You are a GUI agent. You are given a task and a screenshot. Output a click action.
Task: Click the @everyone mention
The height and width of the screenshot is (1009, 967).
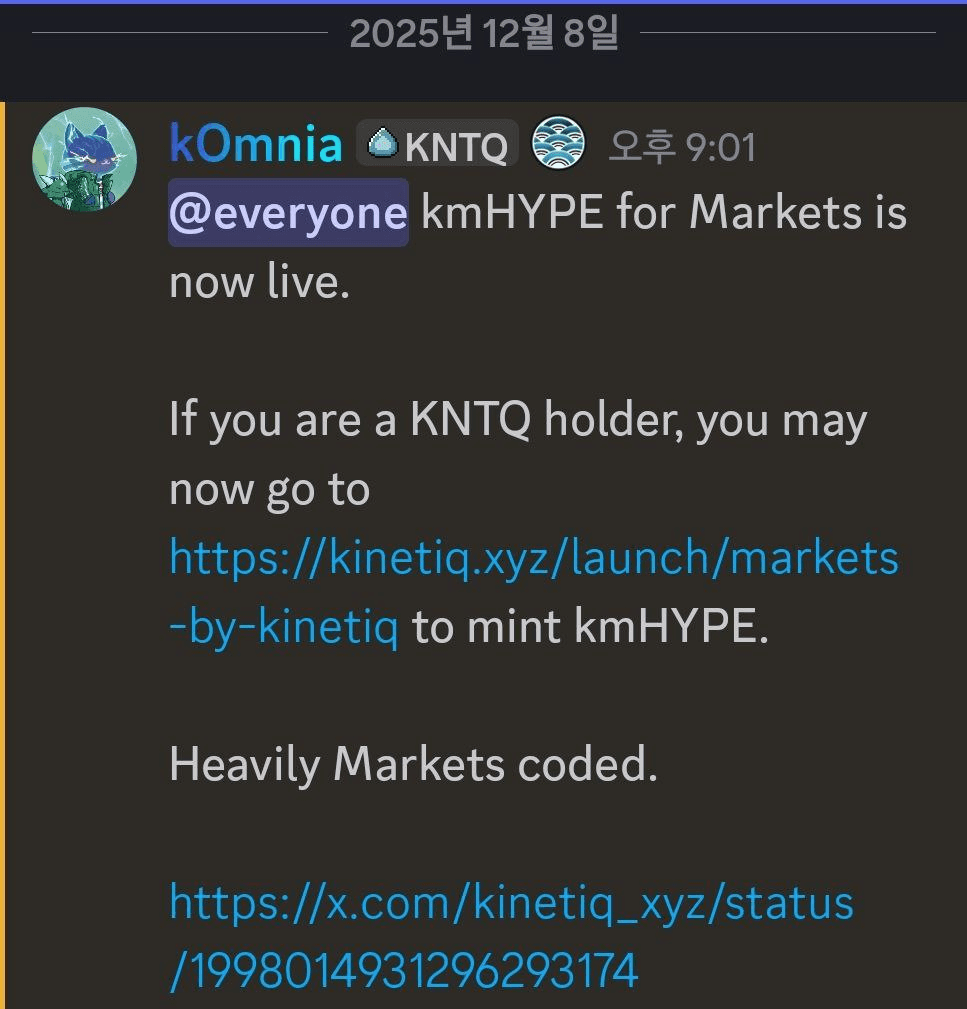tap(288, 213)
